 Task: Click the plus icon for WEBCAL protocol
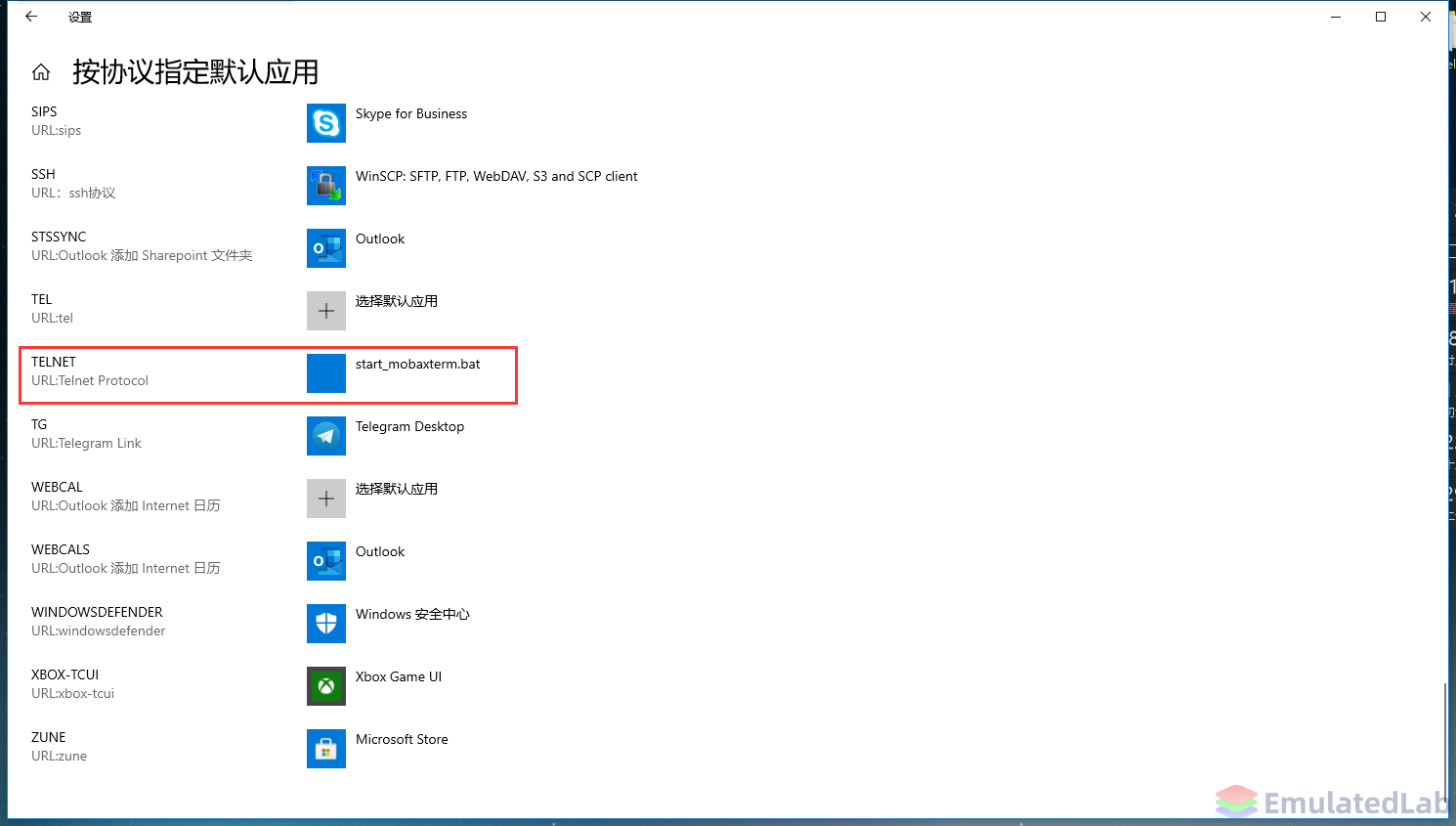coord(326,499)
